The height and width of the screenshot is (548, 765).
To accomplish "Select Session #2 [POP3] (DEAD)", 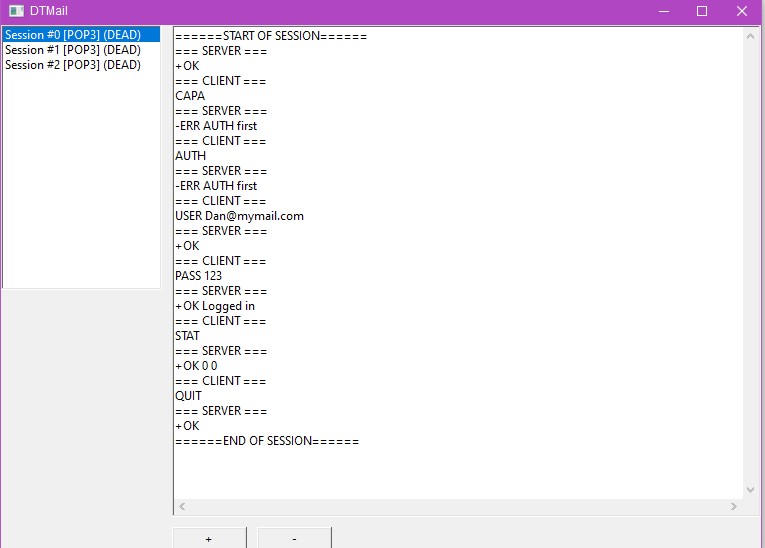I will point(81,65).
